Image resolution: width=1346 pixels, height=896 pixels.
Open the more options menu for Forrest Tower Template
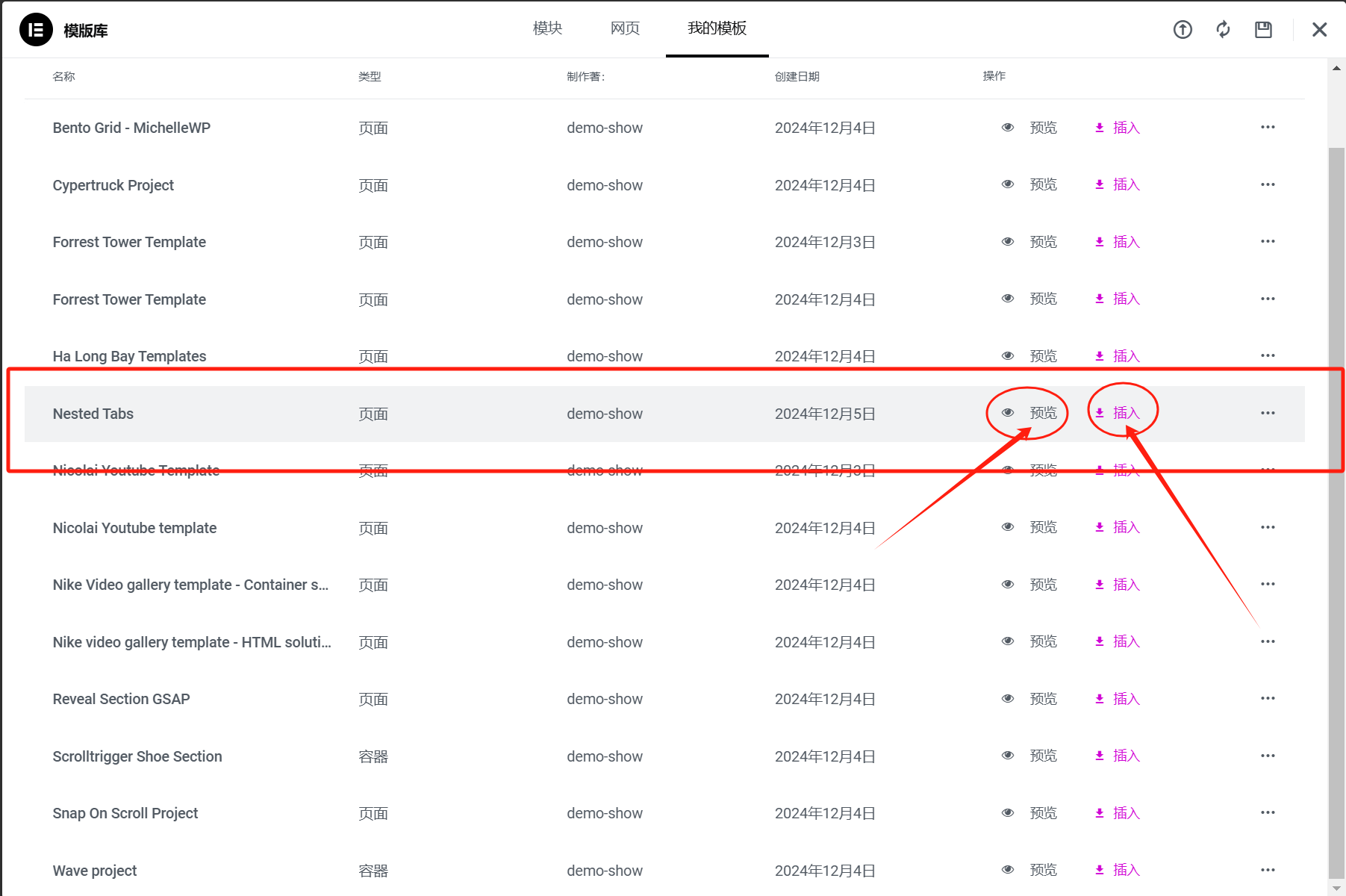click(x=1268, y=241)
